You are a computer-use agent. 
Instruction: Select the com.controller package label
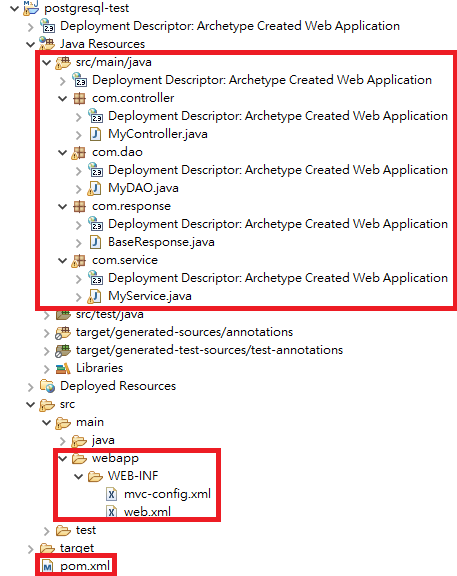pos(133,98)
